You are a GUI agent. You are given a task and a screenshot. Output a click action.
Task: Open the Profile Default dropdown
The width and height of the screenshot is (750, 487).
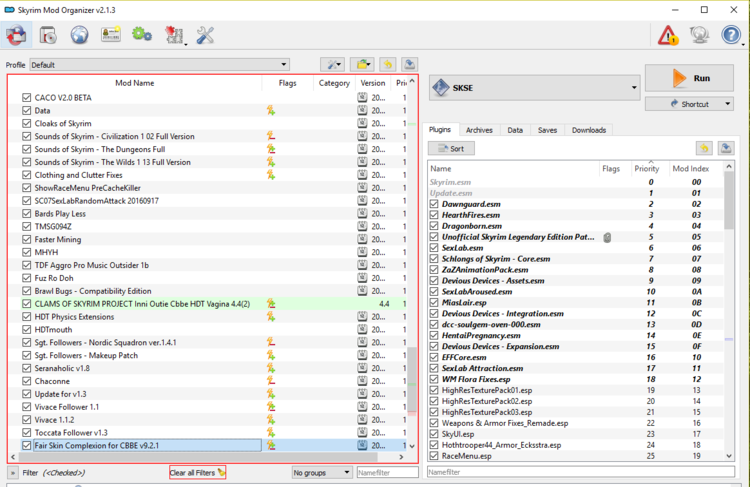tap(160, 65)
